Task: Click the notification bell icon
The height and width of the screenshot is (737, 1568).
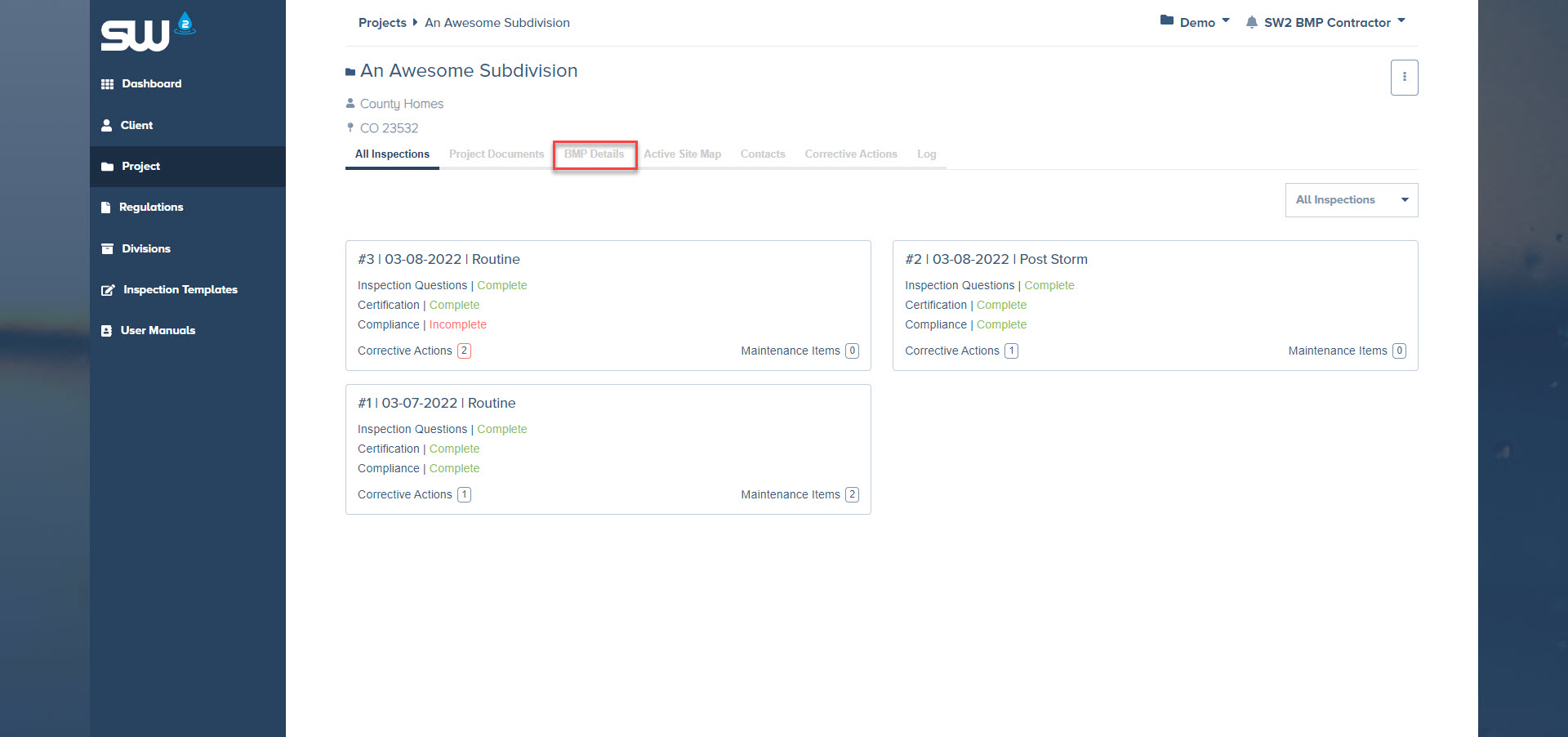Action: tap(1251, 22)
